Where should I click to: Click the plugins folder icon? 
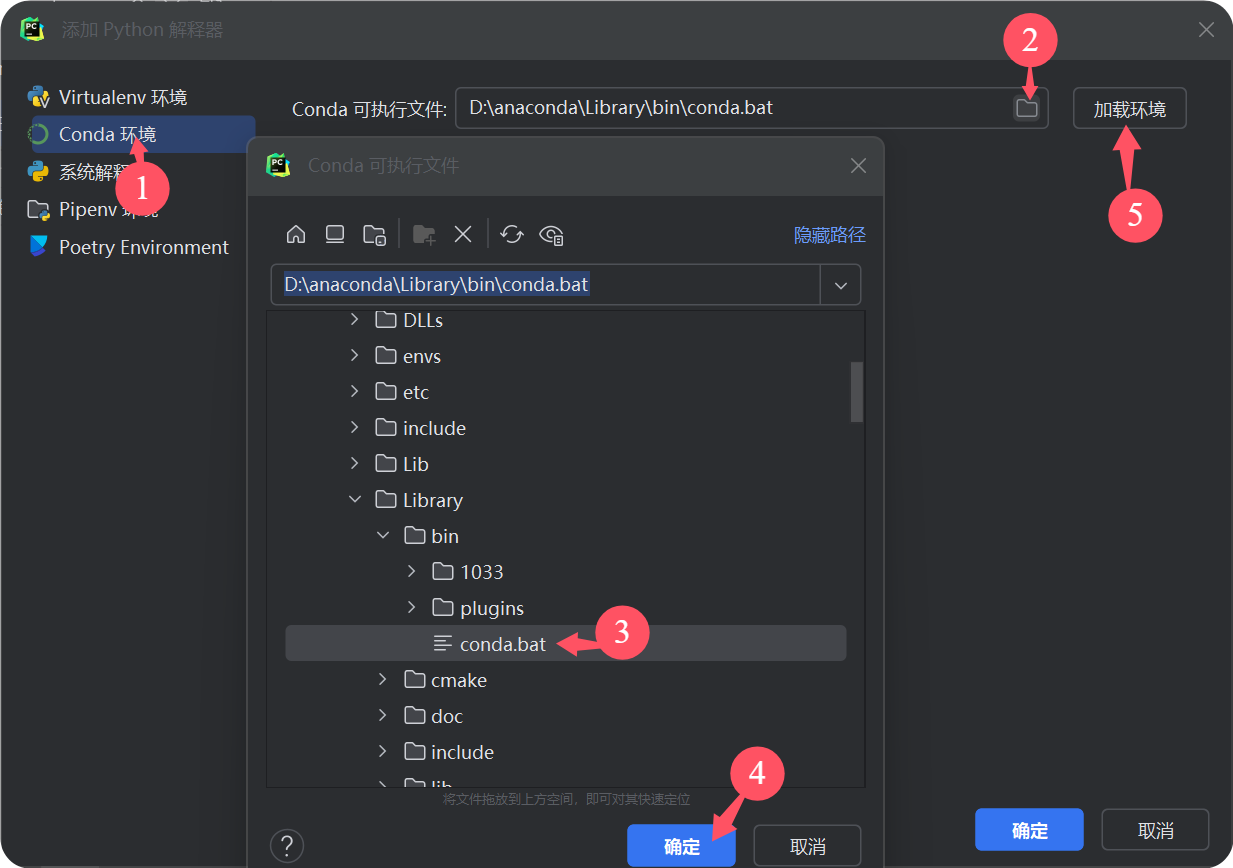(443, 608)
